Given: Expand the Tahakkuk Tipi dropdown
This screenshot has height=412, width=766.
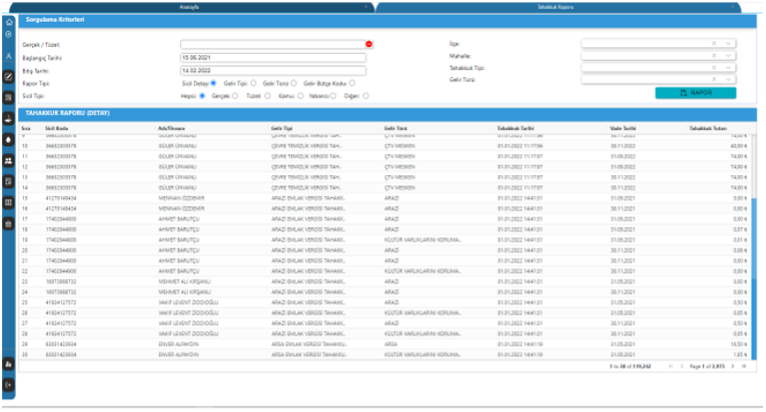Looking at the screenshot, I should click(x=729, y=68).
